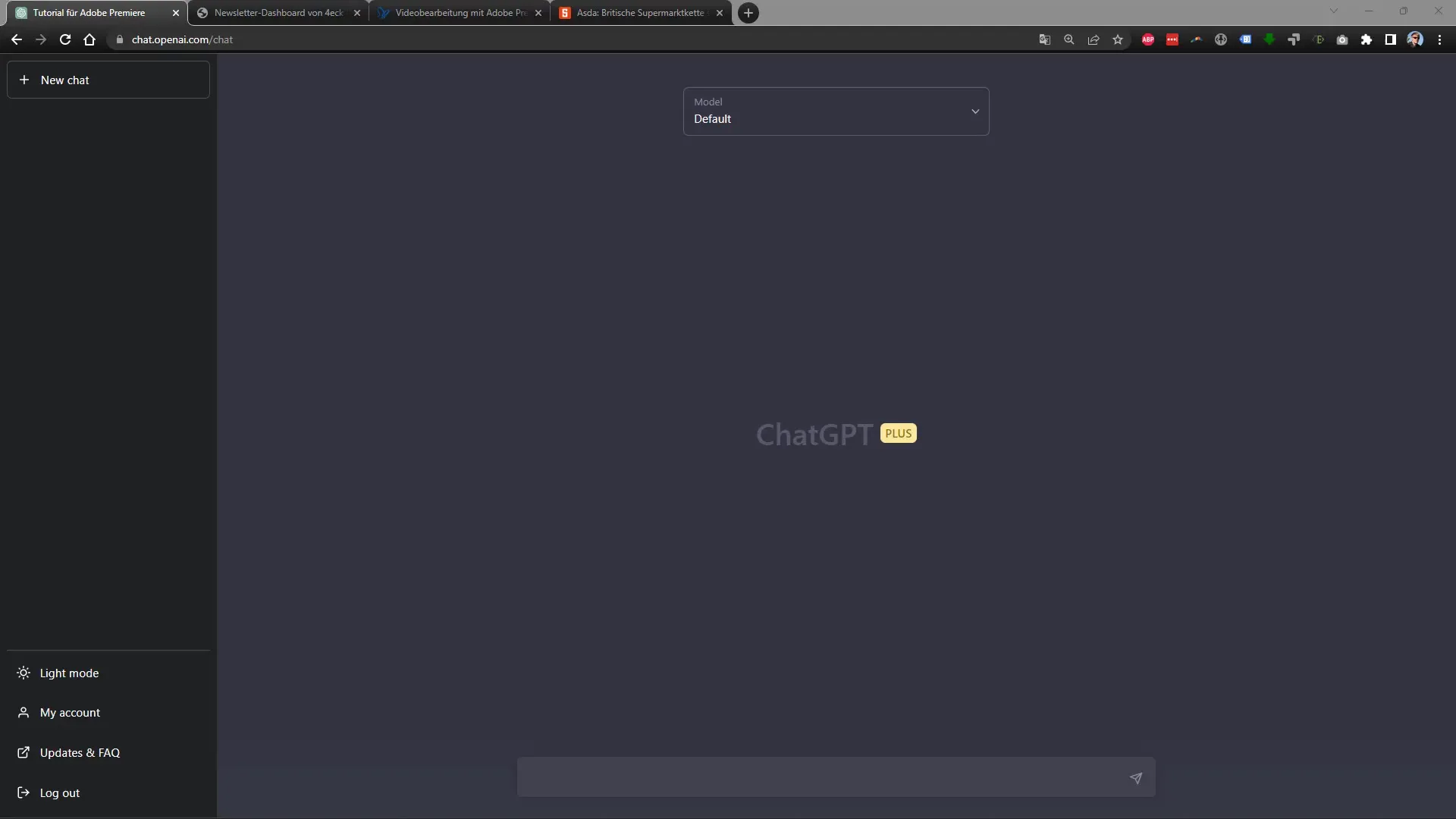
Task: Switch to Newsletter Dashboard tab
Action: tap(280, 12)
